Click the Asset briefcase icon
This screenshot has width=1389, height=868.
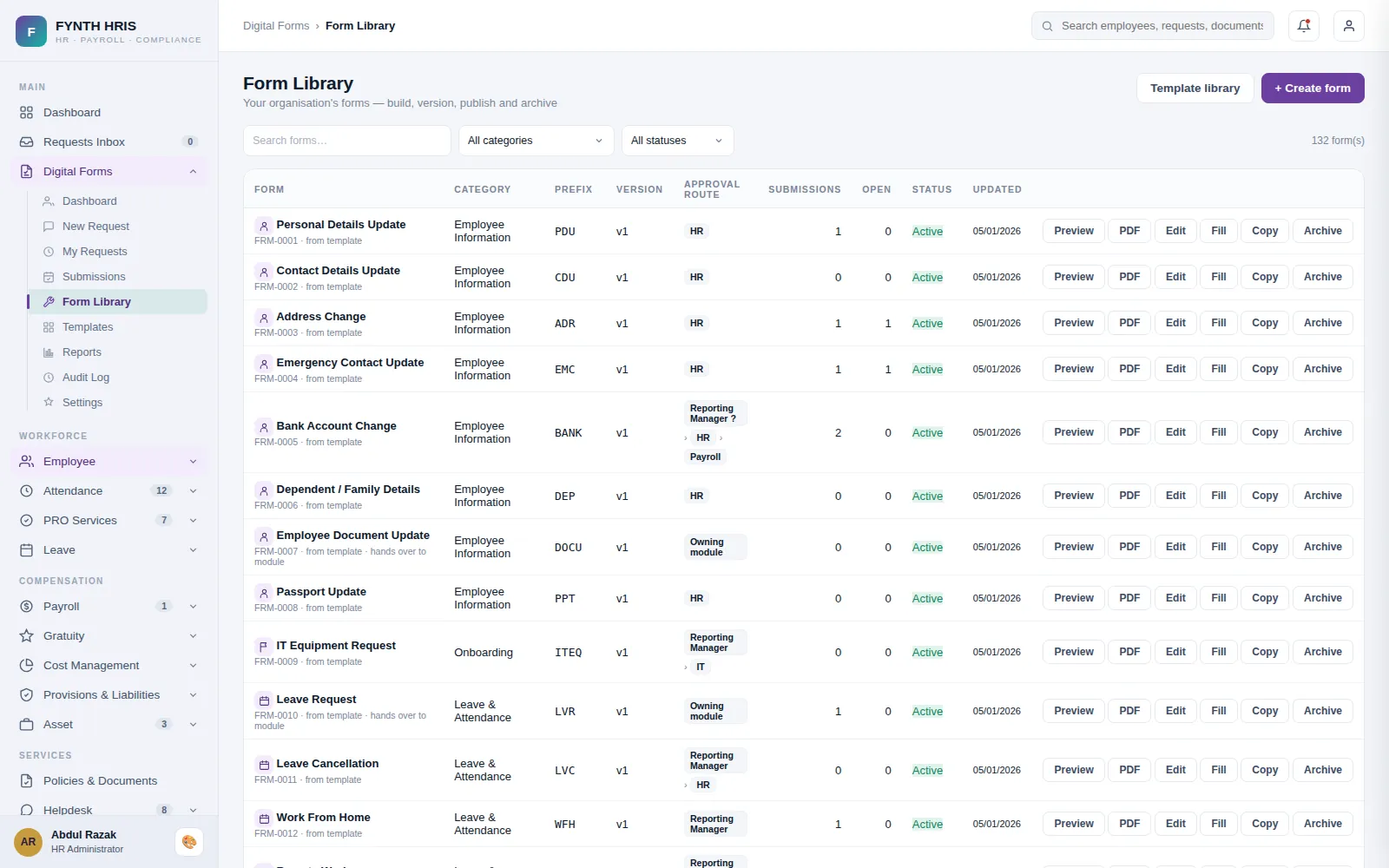coord(26,725)
